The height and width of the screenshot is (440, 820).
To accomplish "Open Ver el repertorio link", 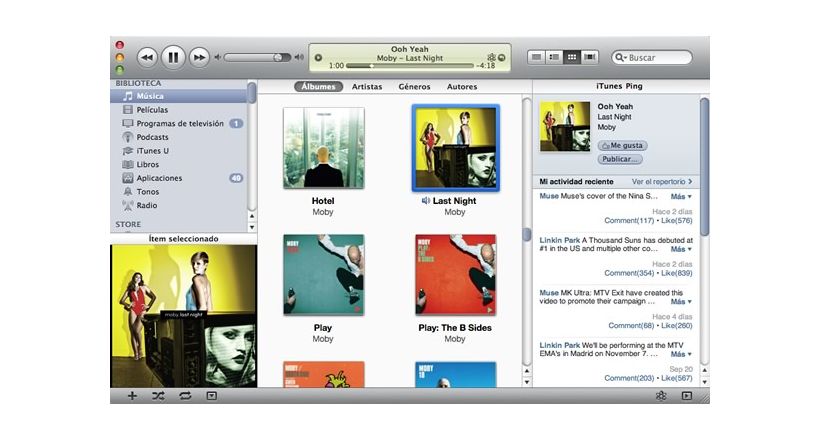I will tap(662, 182).
